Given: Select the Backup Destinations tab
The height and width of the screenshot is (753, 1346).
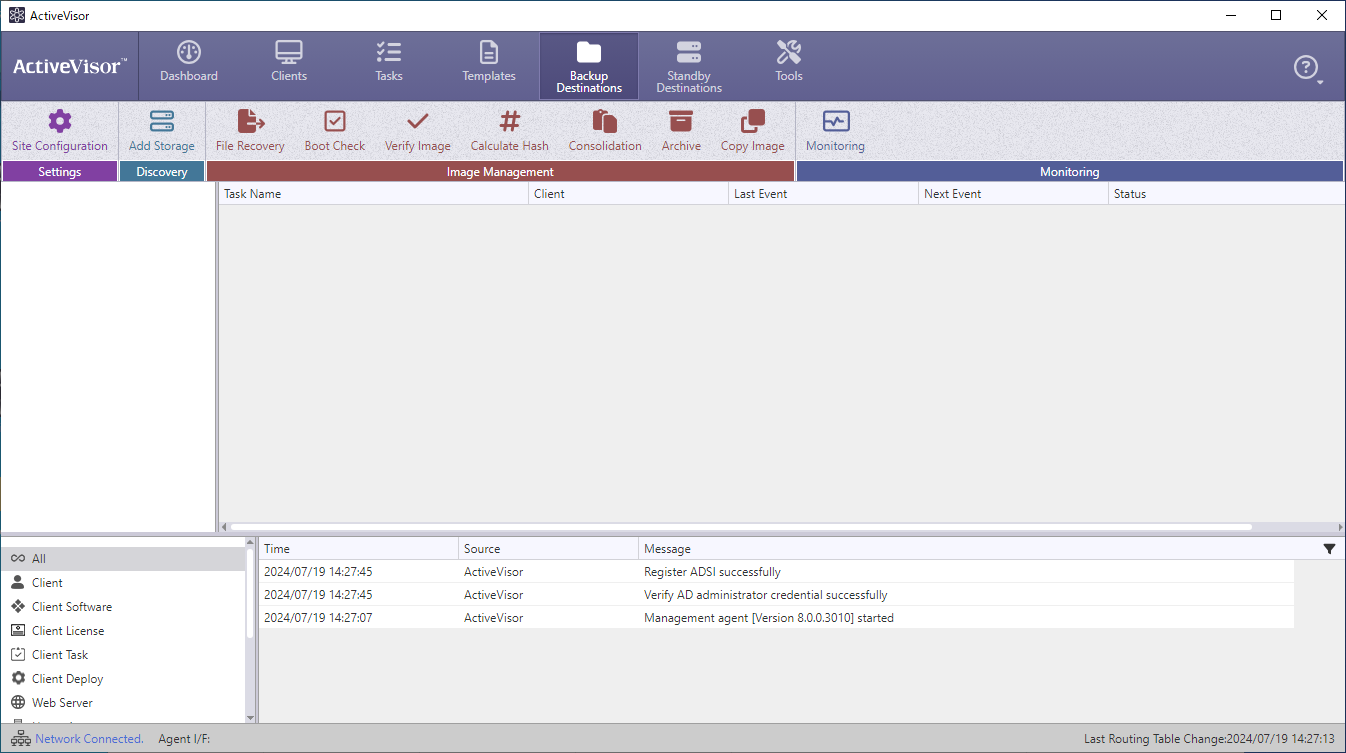Looking at the screenshot, I should click(x=589, y=66).
